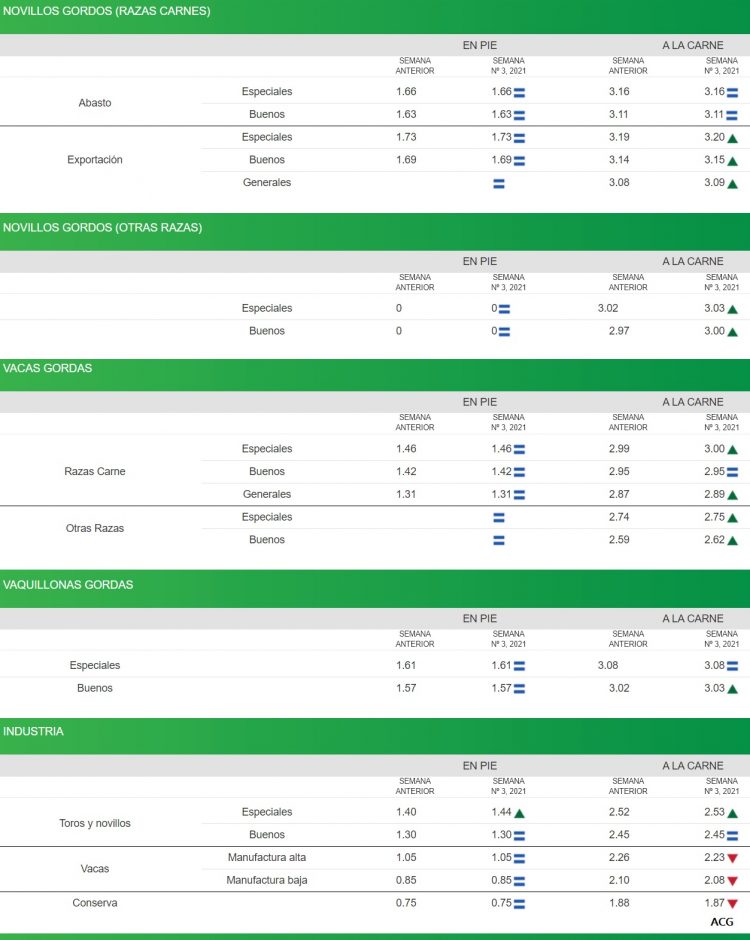750x940 pixels.
Task: Click the Novillos Gordos (Otras Razas) header
Action: pyautogui.click(x=102, y=227)
